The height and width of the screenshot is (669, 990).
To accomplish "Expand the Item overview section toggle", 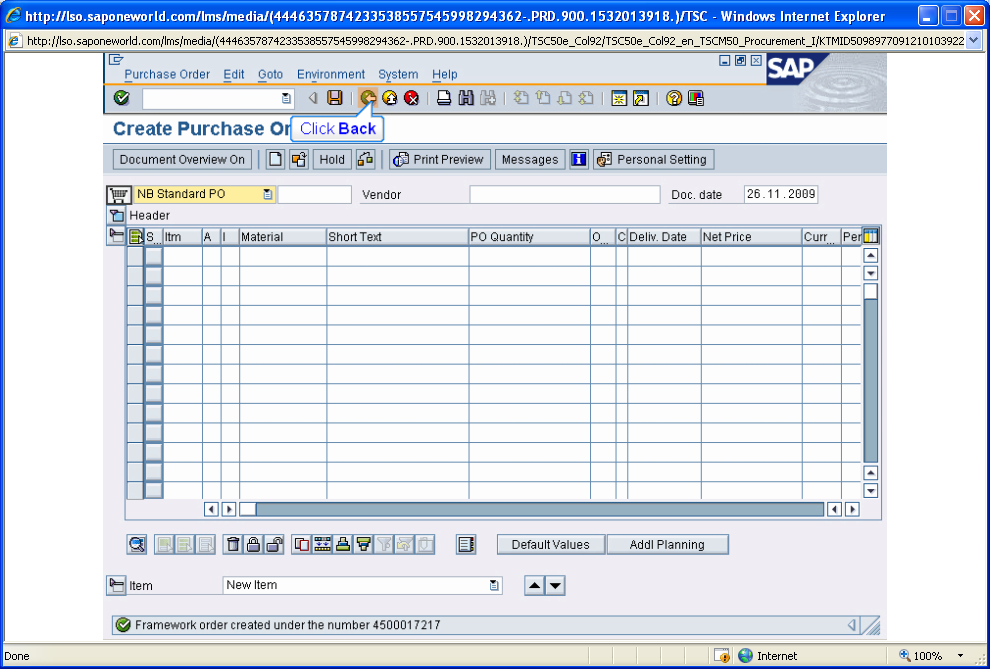I will (x=116, y=236).
